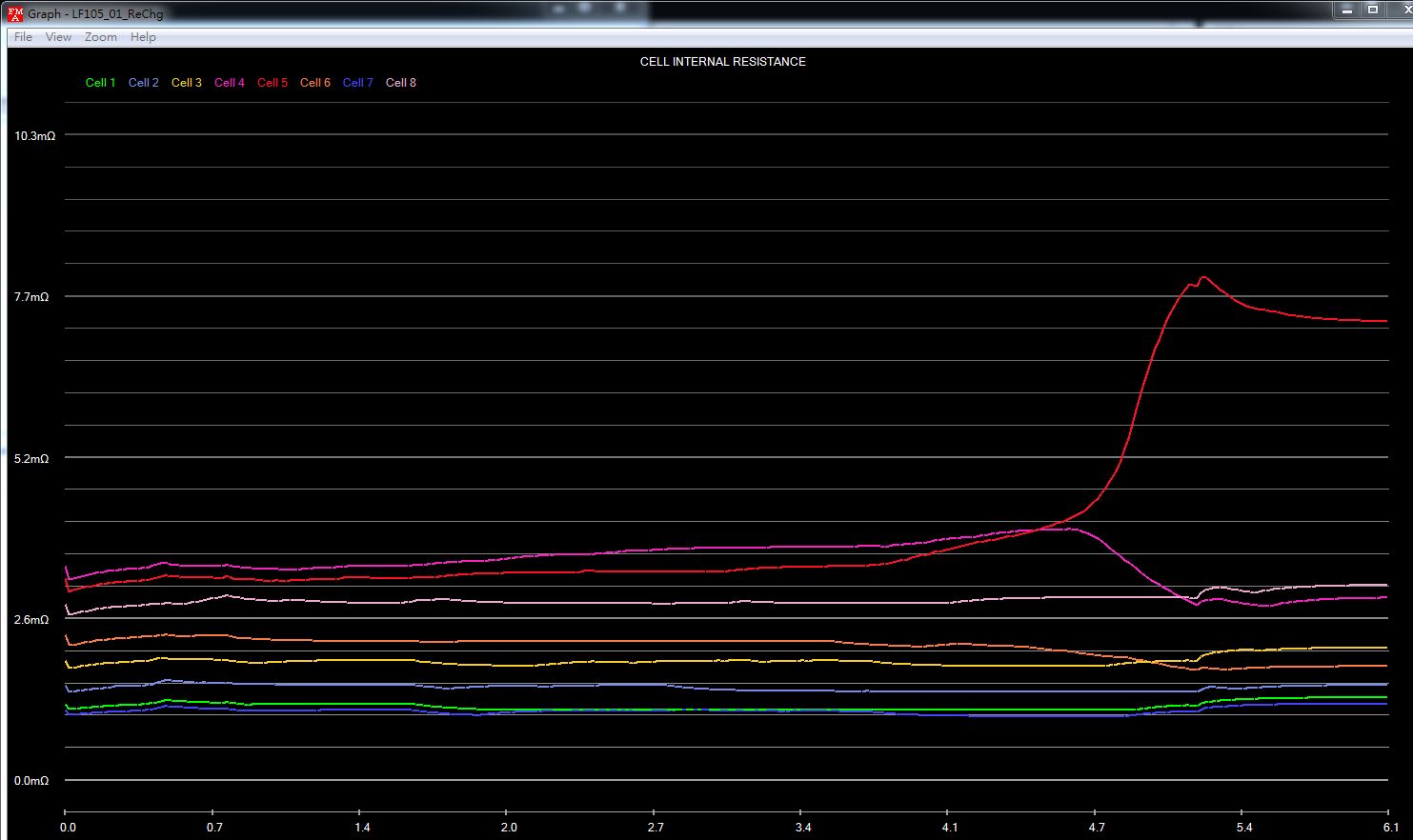Viewport: 1413px width, 840px height.
Task: Toggle the Cell 1 legend entry
Action: (x=100, y=83)
